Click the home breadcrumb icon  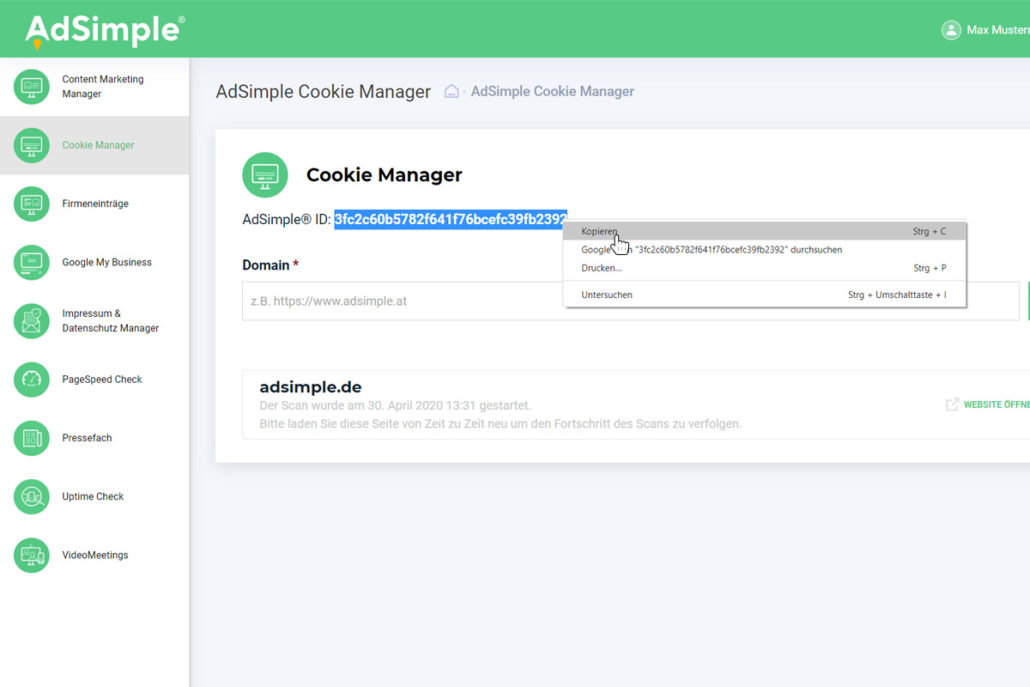[x=452, y=92]
